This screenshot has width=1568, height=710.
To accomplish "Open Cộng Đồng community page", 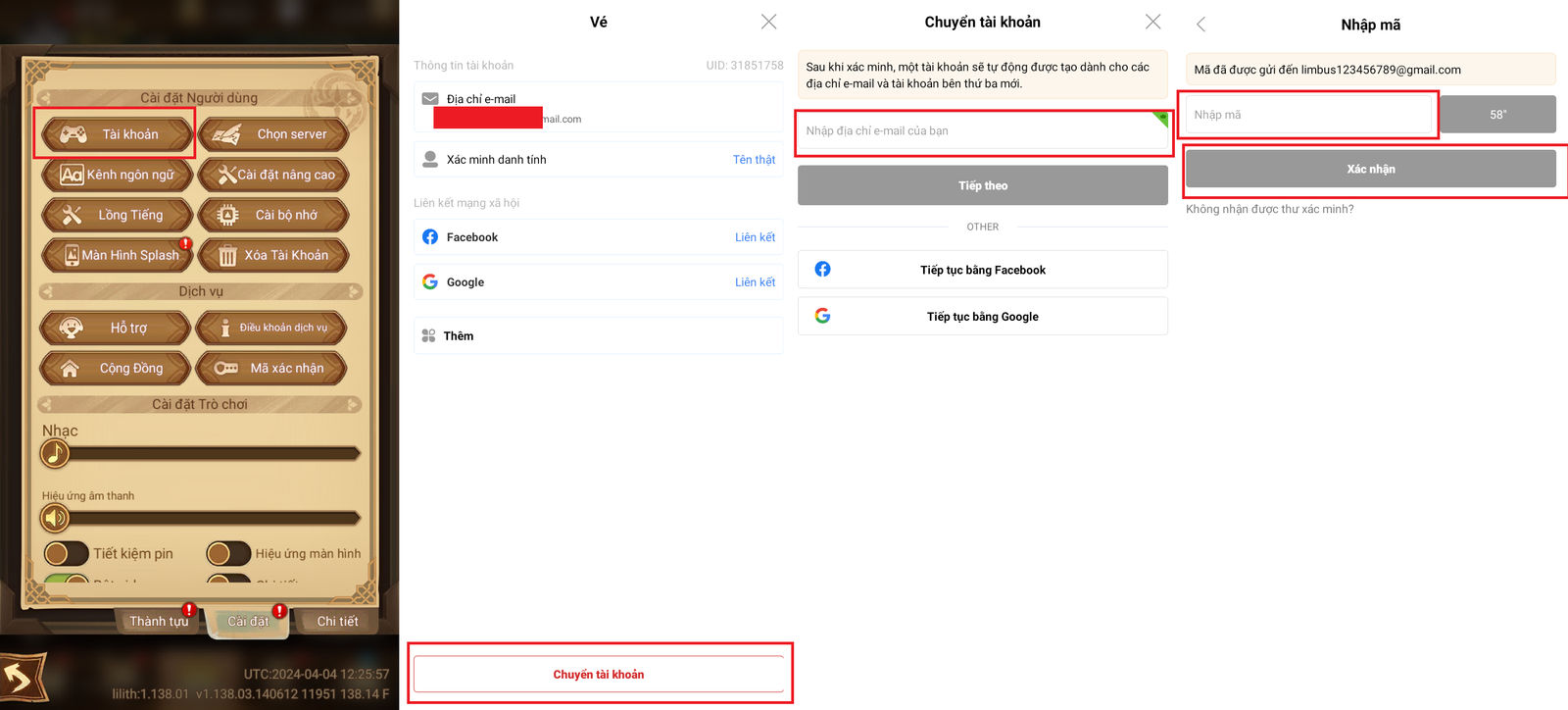I will click(115, 368).
